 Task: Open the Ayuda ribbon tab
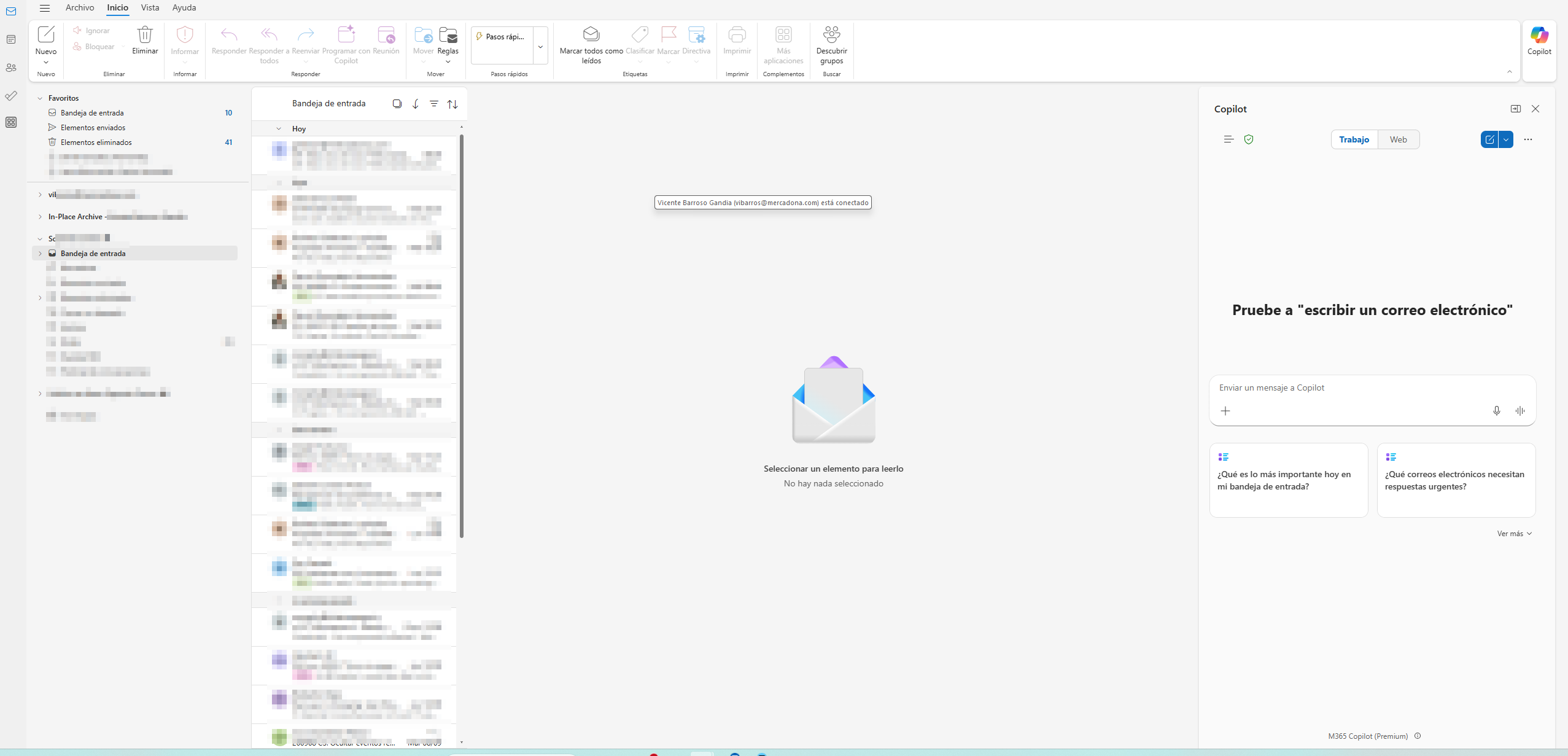[184, 7]
